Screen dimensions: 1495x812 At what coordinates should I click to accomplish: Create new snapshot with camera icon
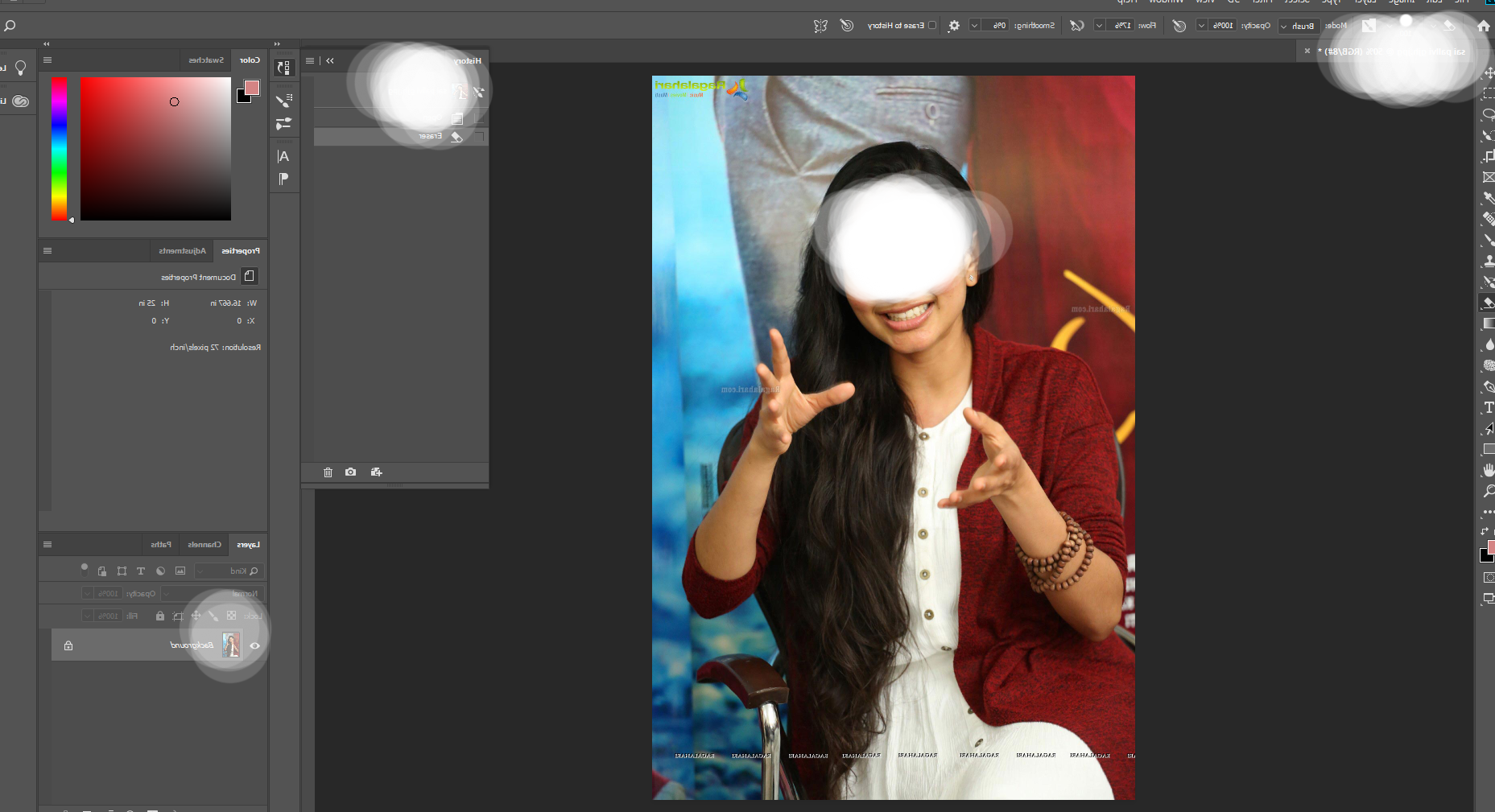click(351, 472)
